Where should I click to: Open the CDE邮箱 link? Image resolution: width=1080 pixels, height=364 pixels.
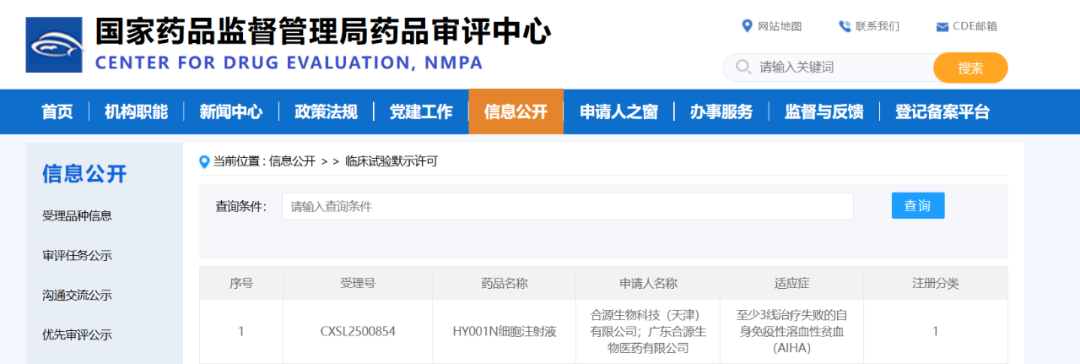pos(975,26)
